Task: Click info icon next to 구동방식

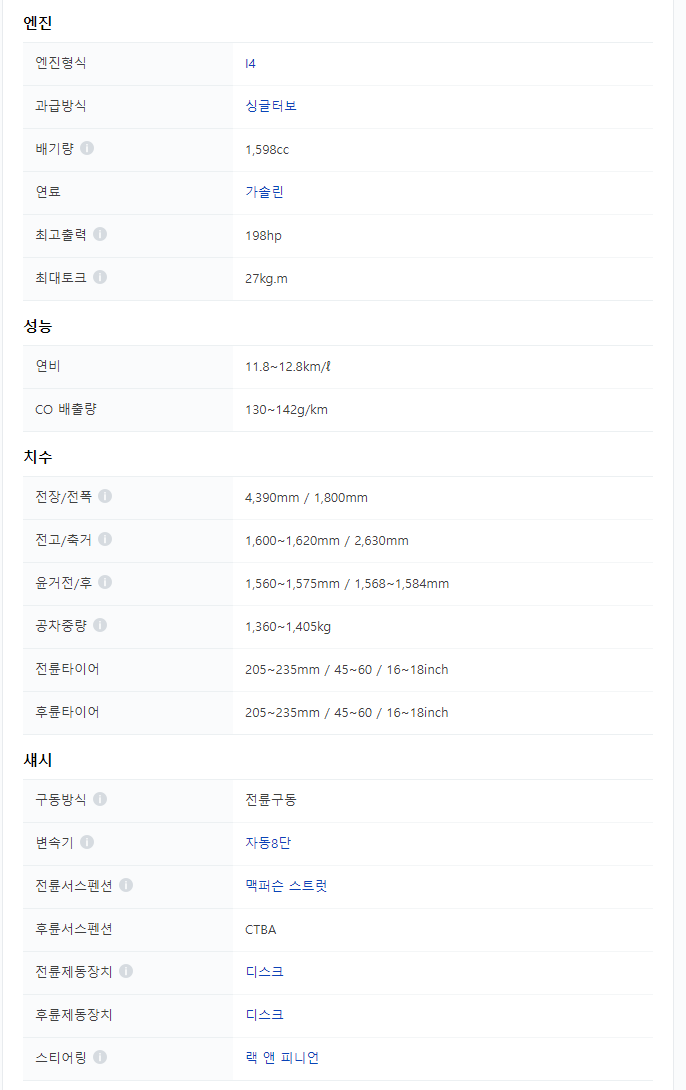Action: (100, 799)
